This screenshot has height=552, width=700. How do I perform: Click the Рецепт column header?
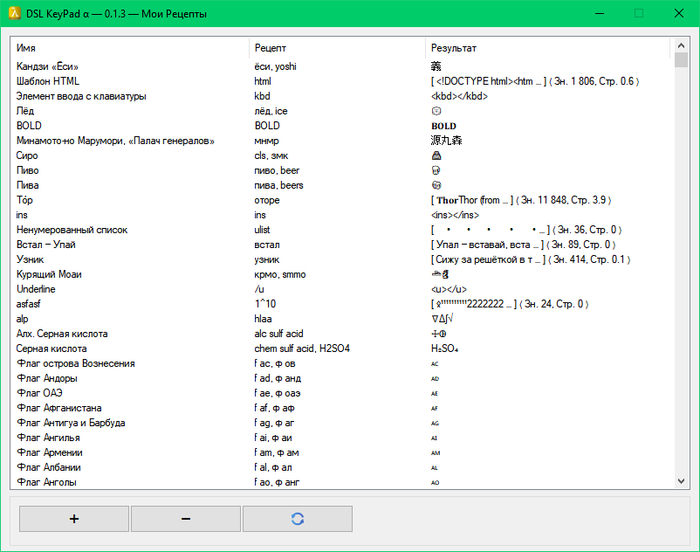[x=337, y=48]
